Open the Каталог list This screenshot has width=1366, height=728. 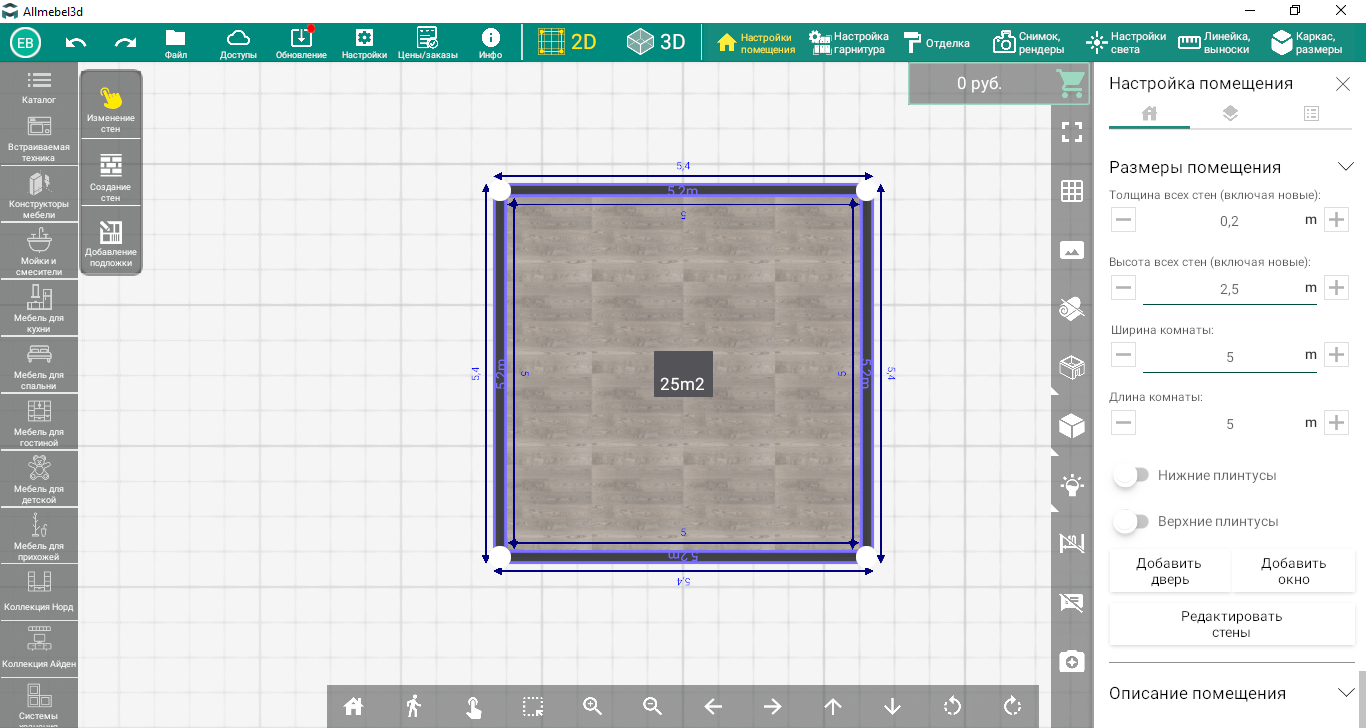(x=39, y=88)
